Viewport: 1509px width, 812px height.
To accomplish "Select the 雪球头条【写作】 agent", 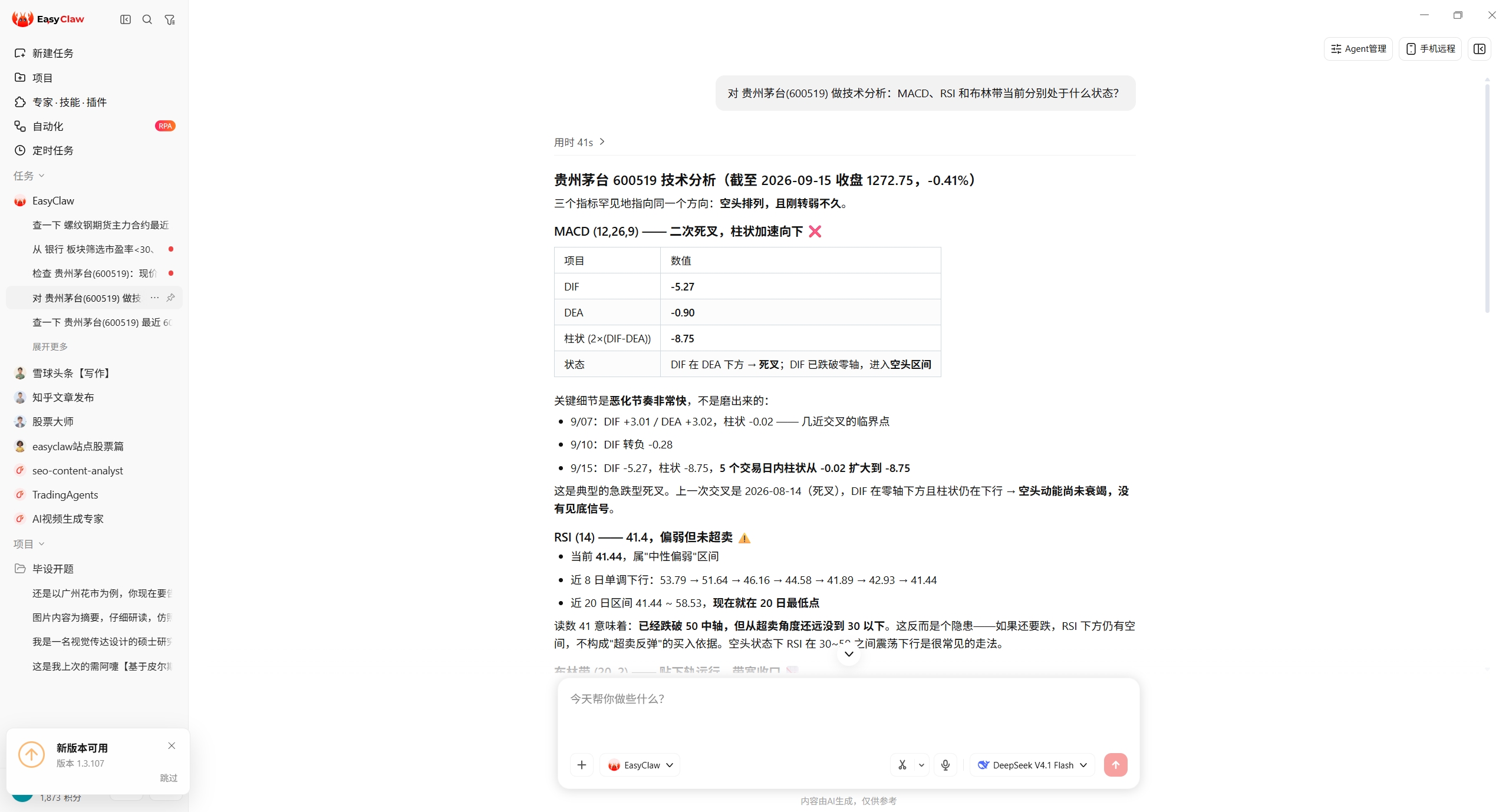I will [x=94, y=373].
